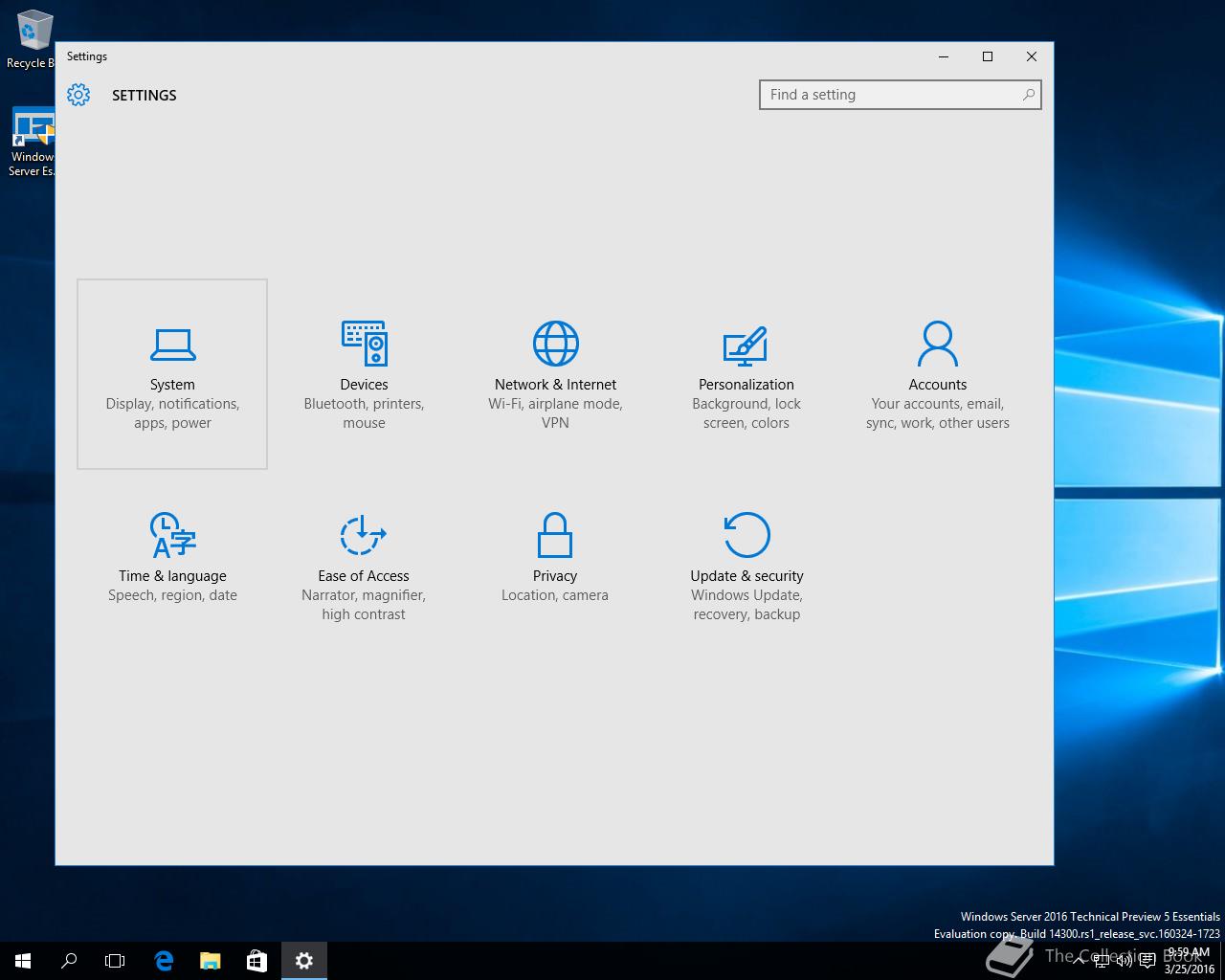Open File Explorer from taskbar
The height and width of the screenshot is (980, 1225).
(210, 961)
